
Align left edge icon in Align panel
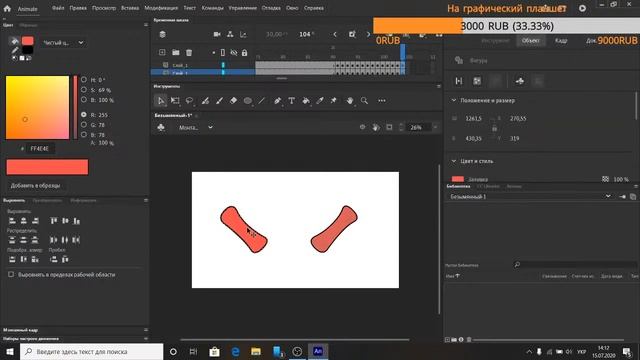coord(12,221)
